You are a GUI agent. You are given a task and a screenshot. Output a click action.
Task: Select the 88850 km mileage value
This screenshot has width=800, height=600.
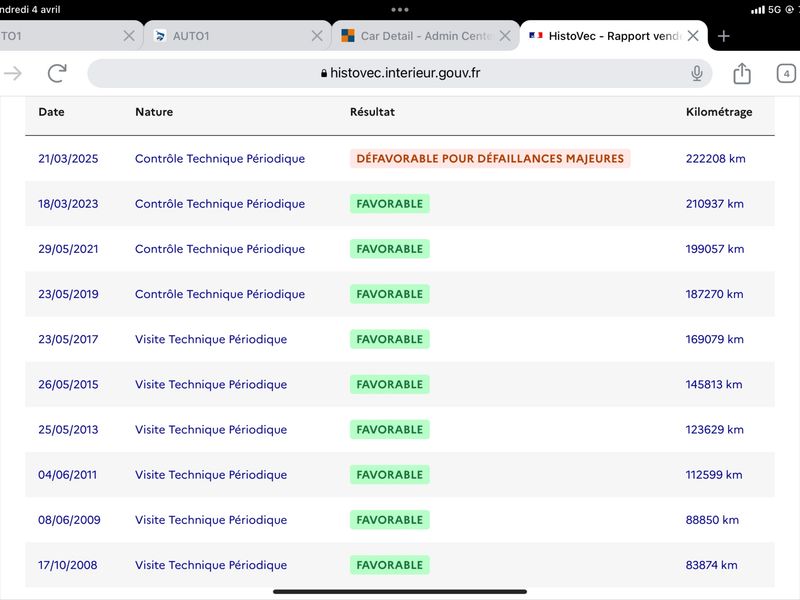coord(712,520)
